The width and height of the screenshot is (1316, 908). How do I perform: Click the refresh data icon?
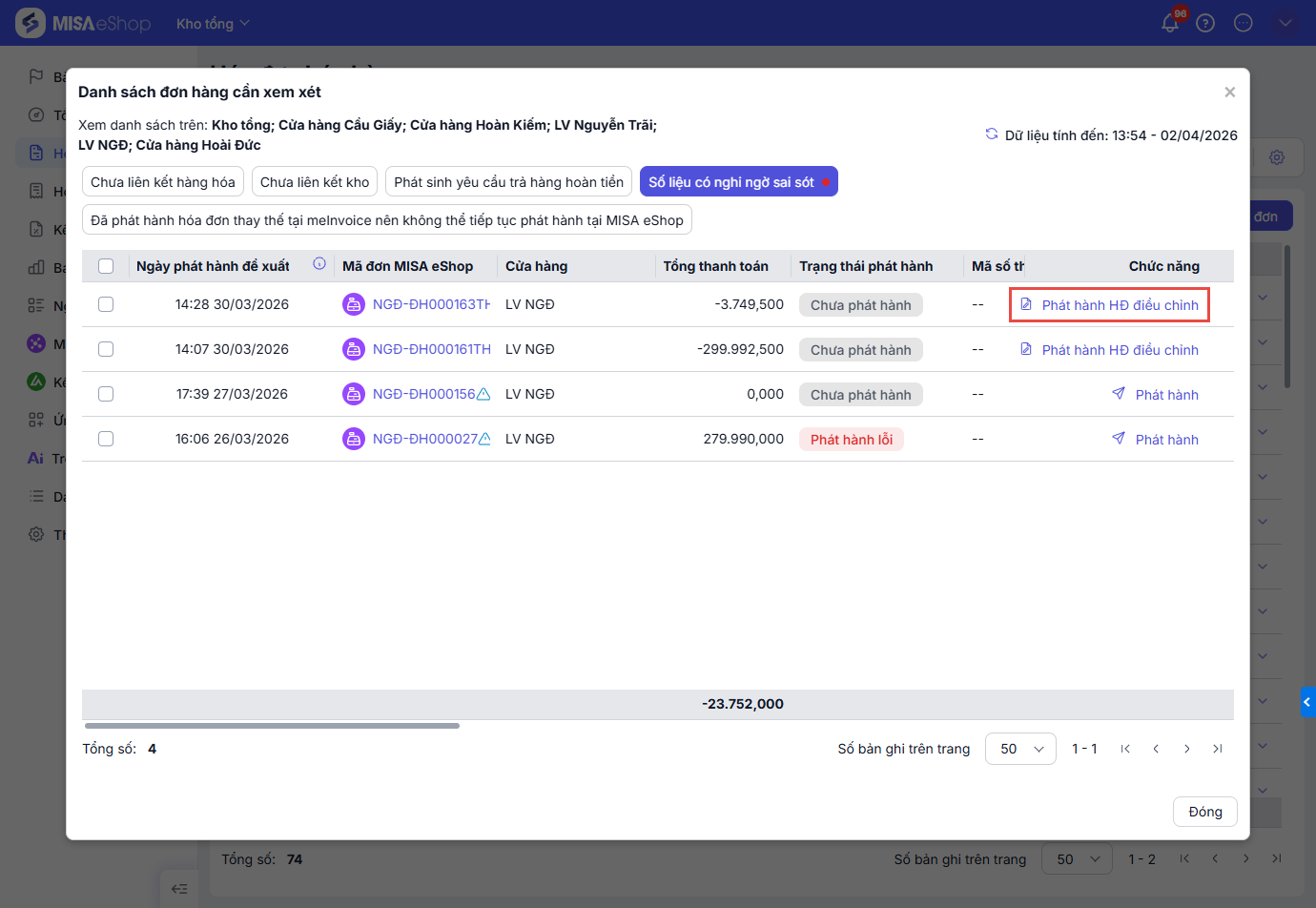(992, 134)
